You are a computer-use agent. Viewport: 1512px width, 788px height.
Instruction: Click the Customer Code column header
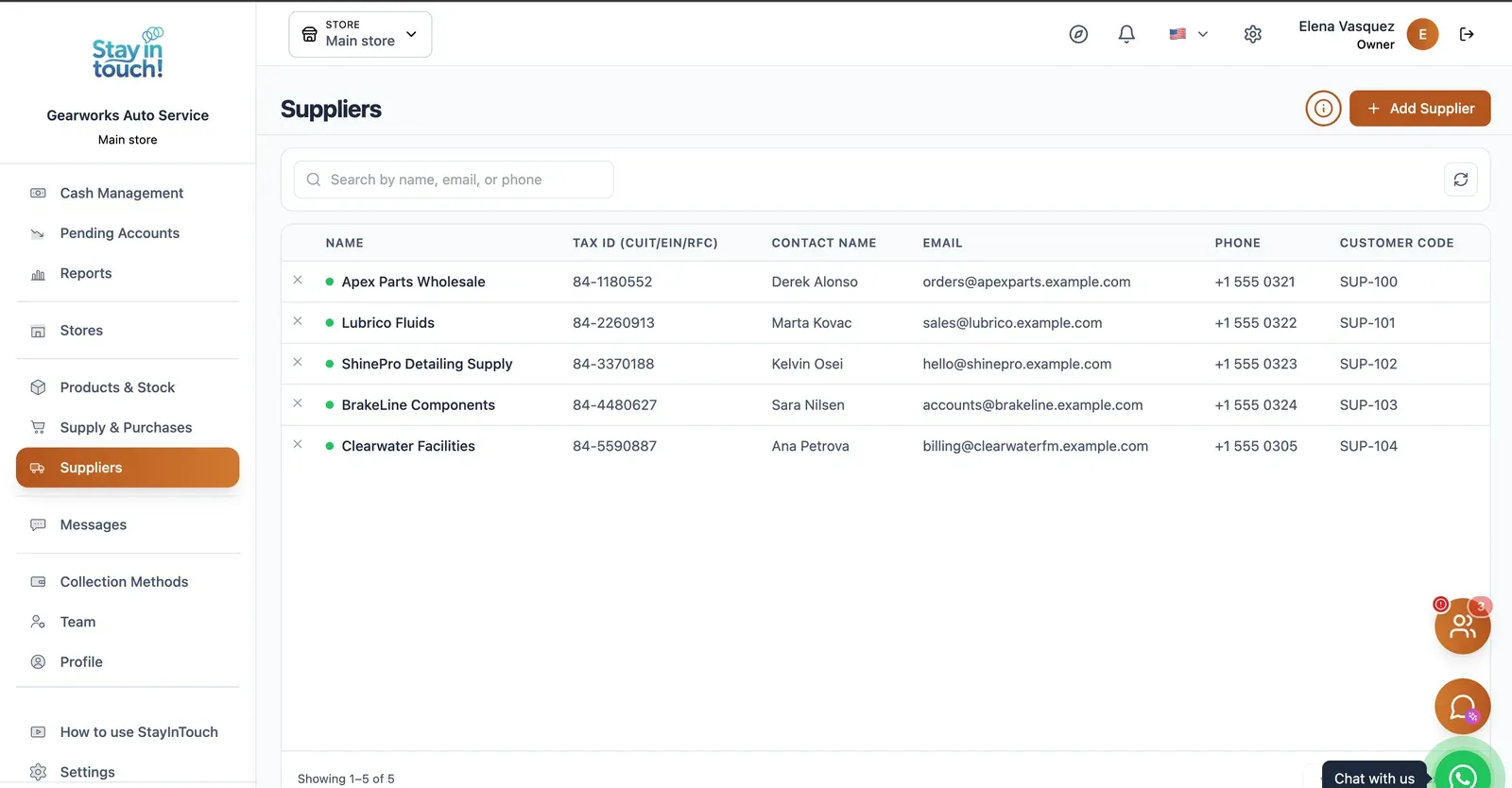[x=1397, y=243]
